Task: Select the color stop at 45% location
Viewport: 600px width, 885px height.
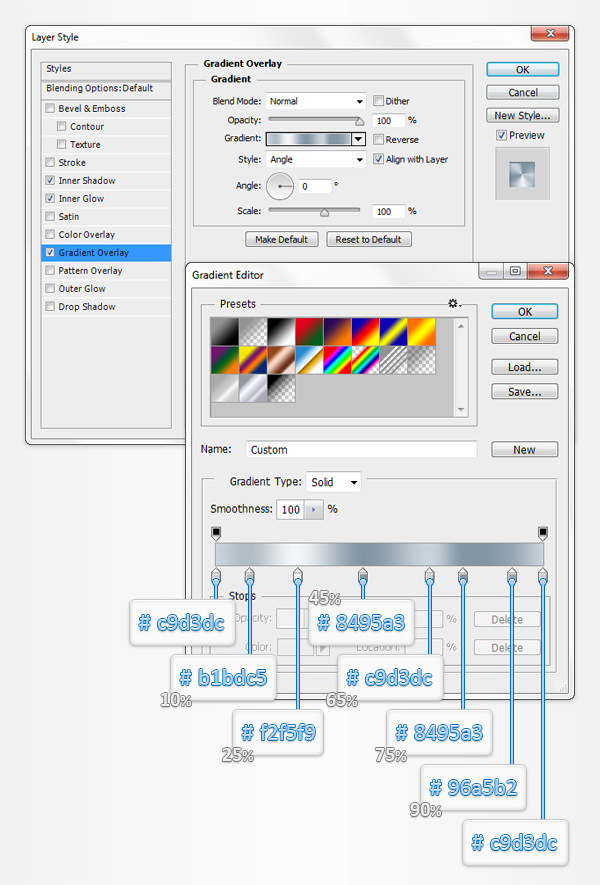Action: pos(363,576)
